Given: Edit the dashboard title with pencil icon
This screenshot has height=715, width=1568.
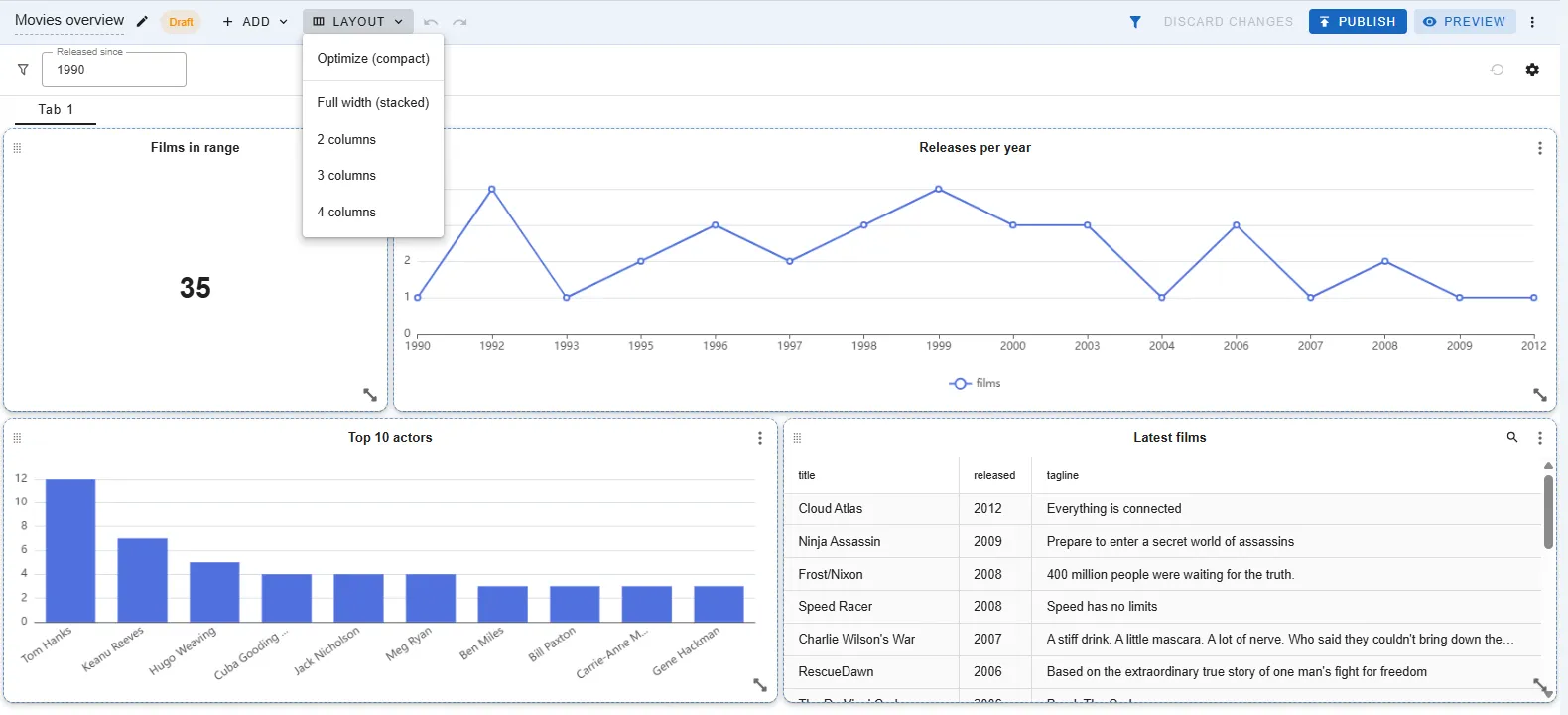Looking at the screenshot, I should [x=142, y=21].
